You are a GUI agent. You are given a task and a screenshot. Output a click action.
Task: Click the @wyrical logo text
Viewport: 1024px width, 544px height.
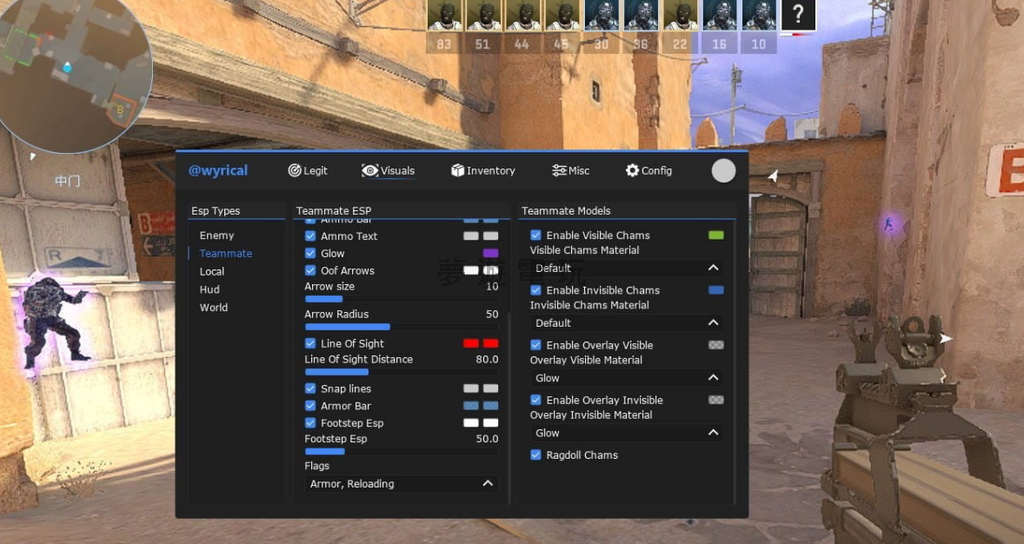point(218,170)
